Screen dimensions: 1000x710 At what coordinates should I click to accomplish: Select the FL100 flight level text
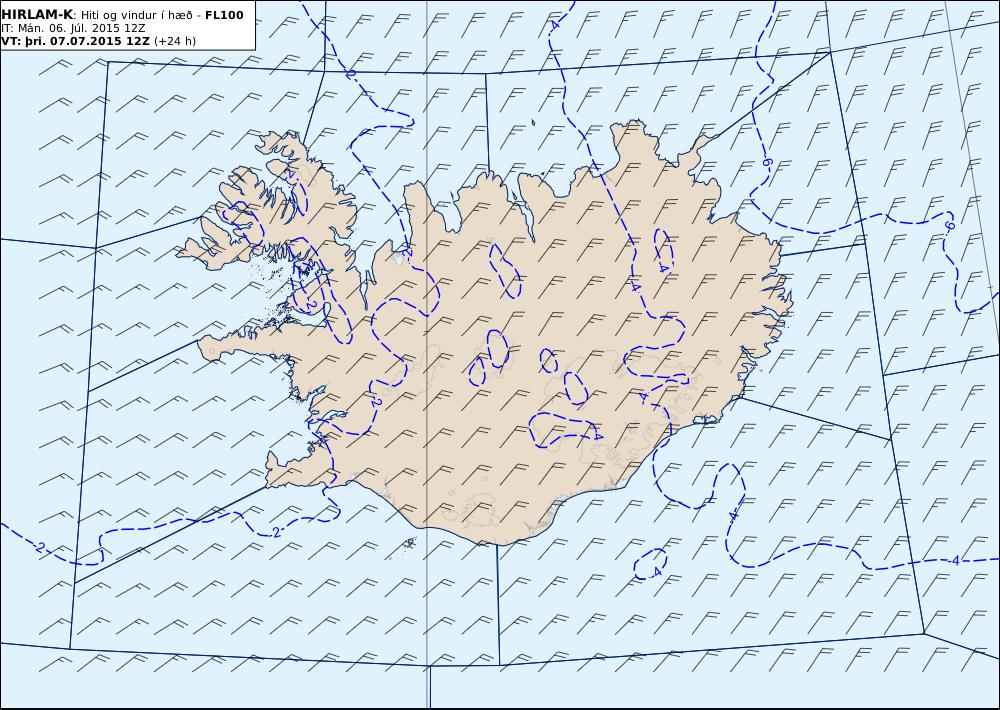[224, 15]
